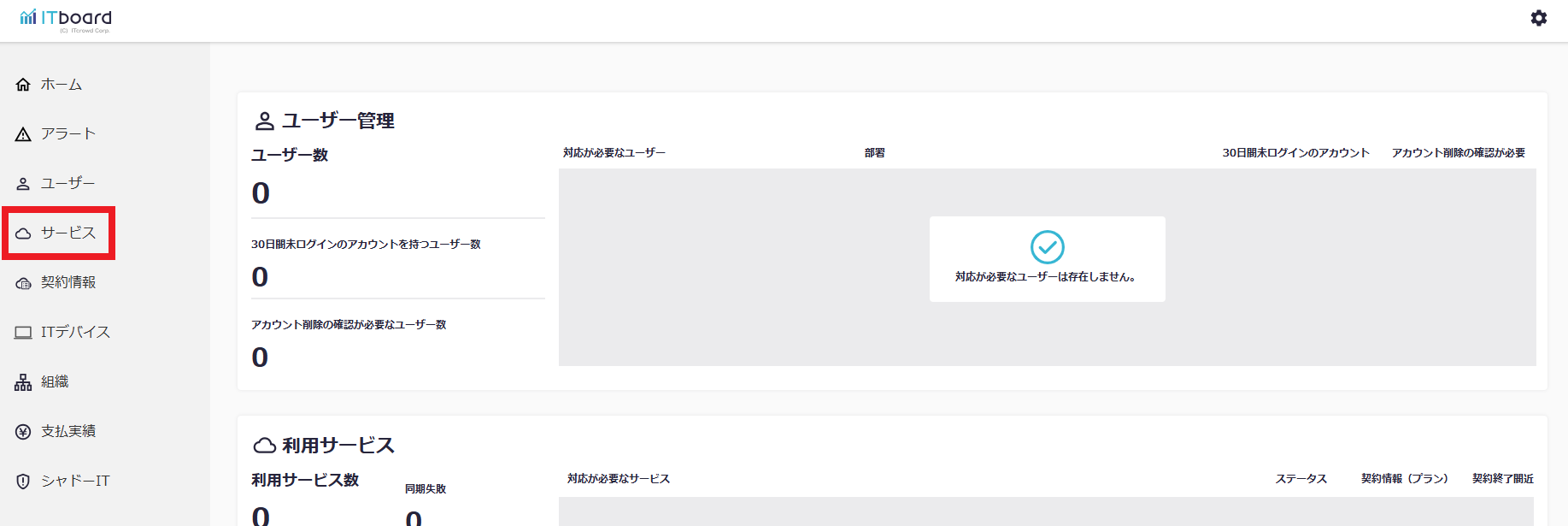1568x526 pixels.
Task: Click the ITboard logo
Action: pyautogui.click(x=66, y=19)
